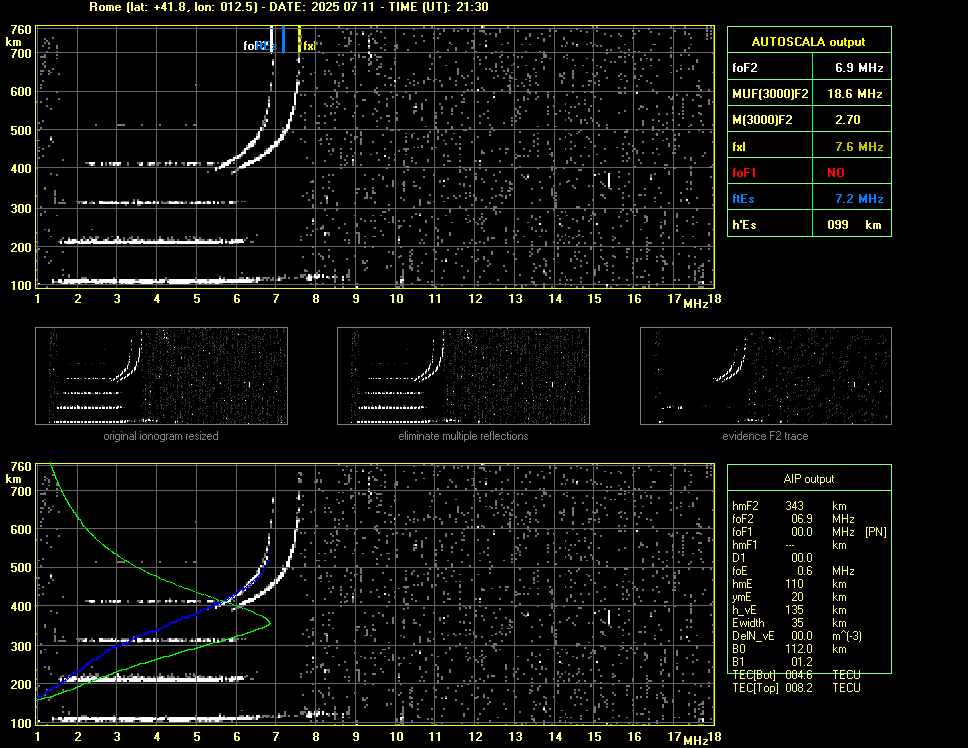Select the '0.6' foE value
Viewport: 968px width, 748px height.
coord(804,571)
